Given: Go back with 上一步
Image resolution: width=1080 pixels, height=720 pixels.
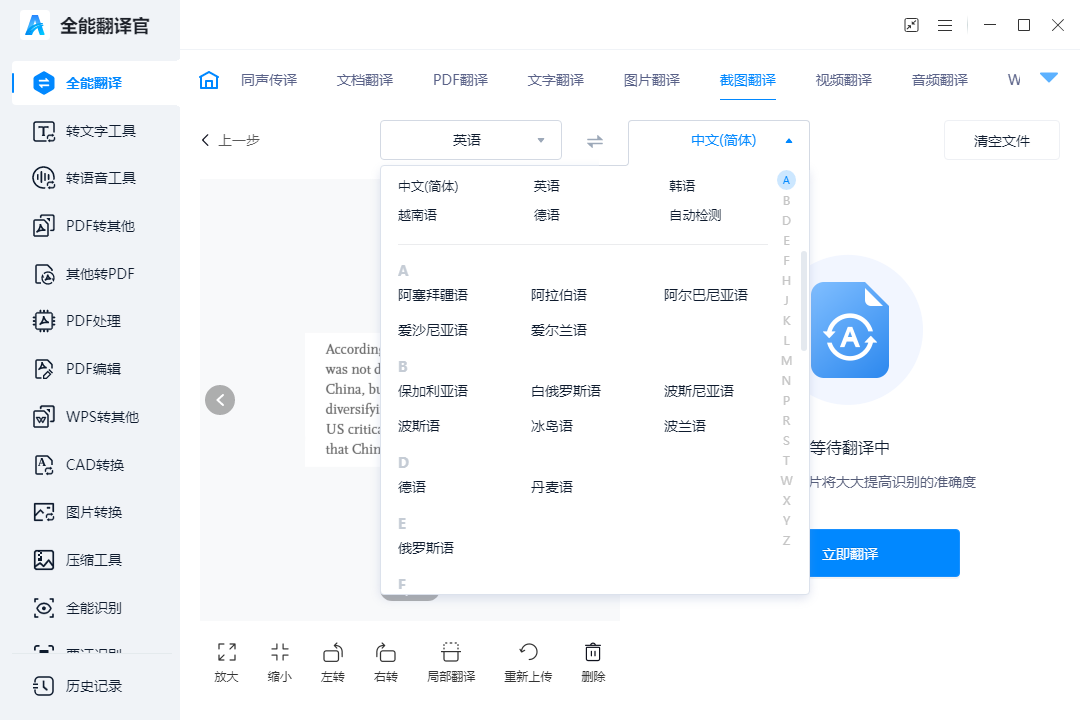Looking at the screenshot, I should pos(231,141).
